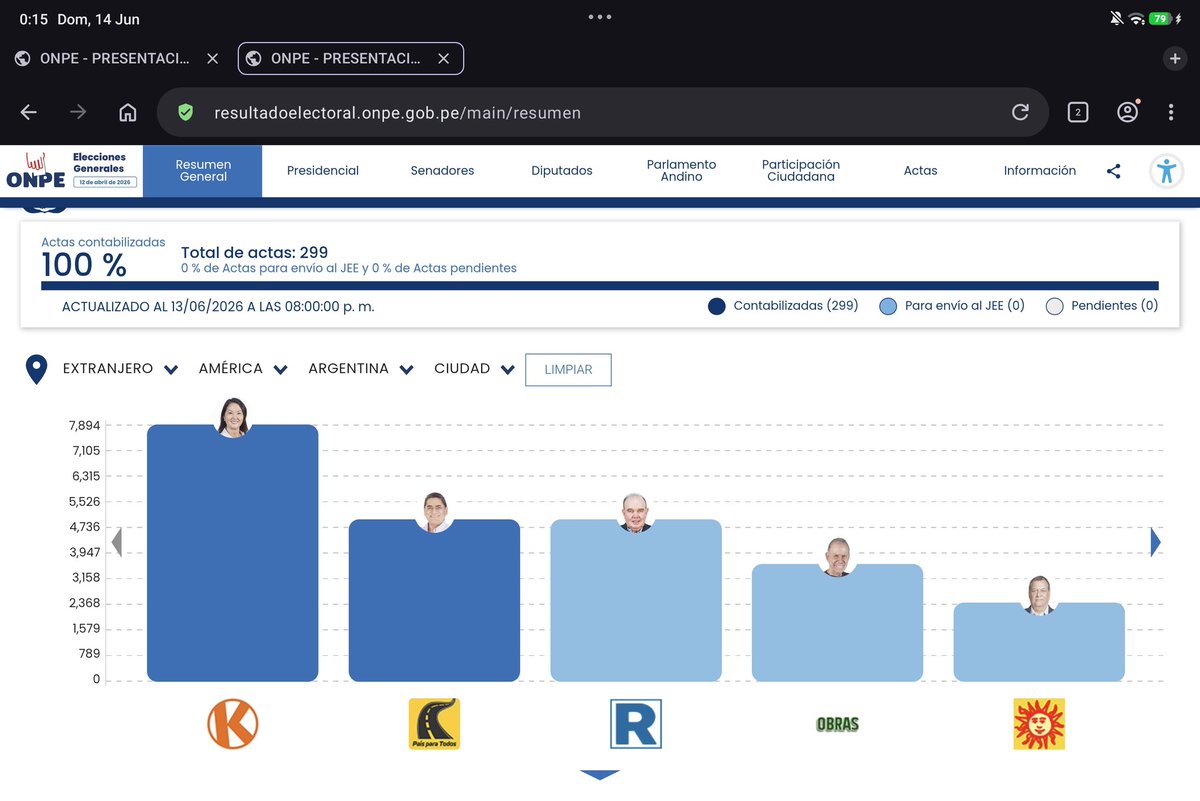Click the Pendientes (0) legend dot
Screen dimensions: 1200x801
coord(1054,306)
